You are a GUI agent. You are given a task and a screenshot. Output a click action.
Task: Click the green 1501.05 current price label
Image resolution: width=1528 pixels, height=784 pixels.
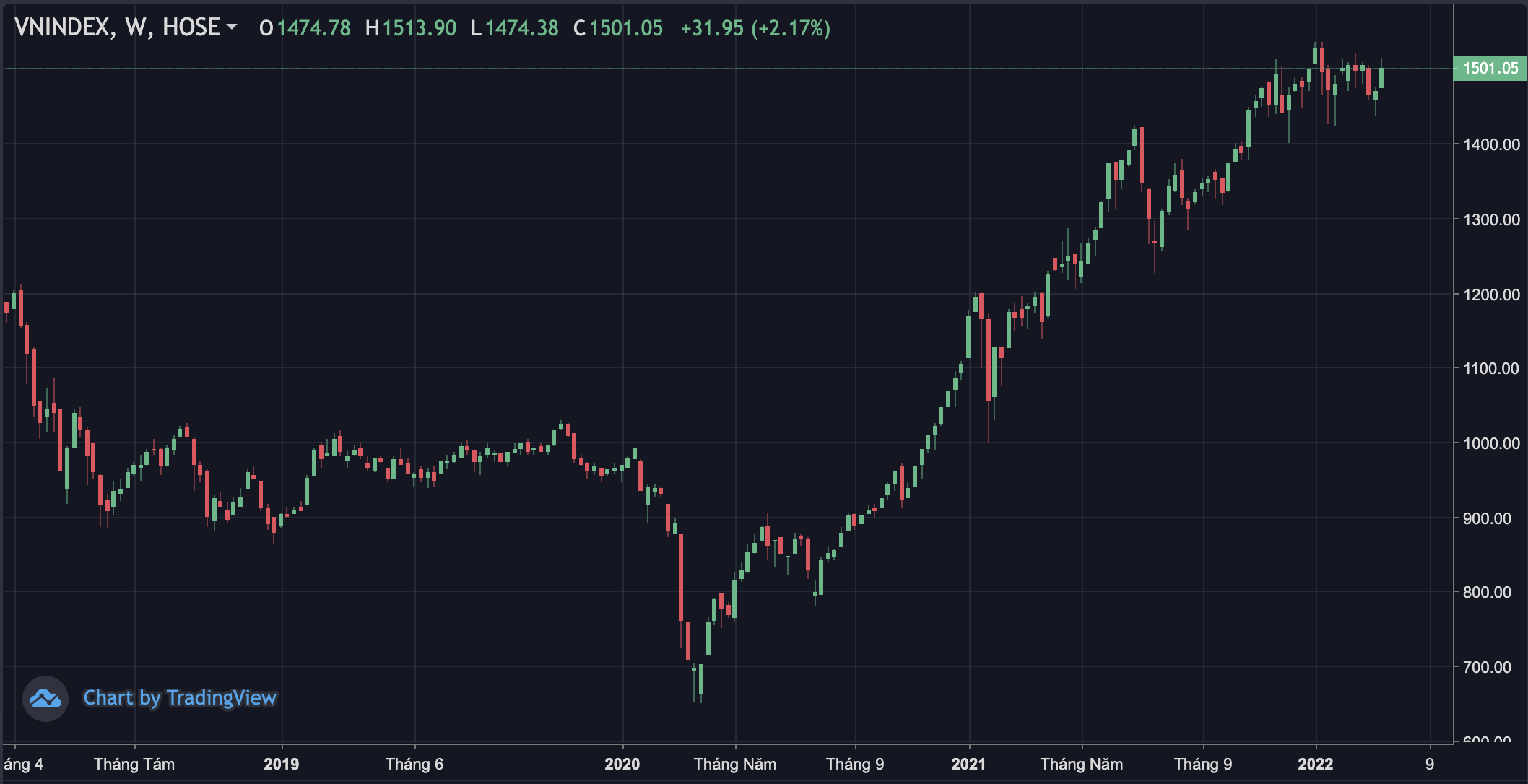coord(1490,69)
